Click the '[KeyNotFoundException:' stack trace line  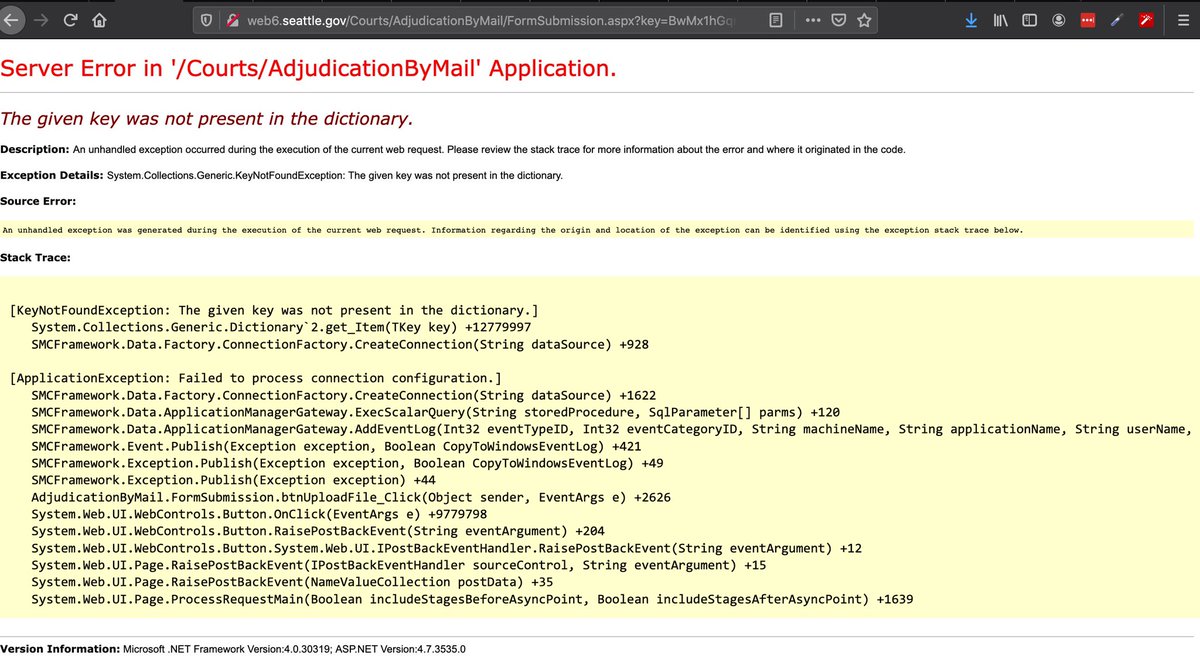point(274,310)
